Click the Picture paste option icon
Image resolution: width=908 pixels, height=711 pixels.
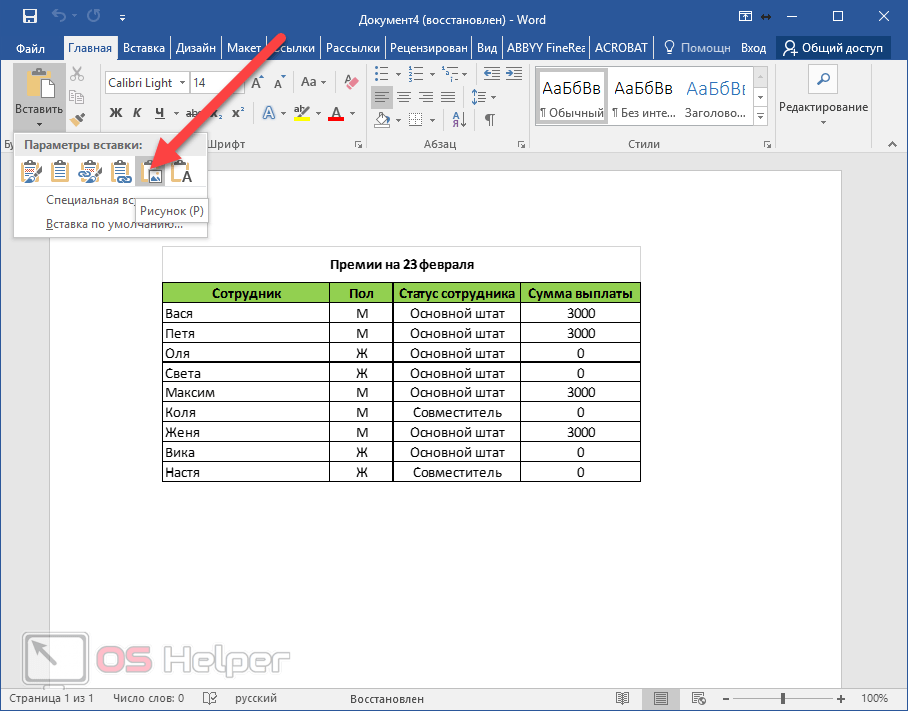pos(153,172)
